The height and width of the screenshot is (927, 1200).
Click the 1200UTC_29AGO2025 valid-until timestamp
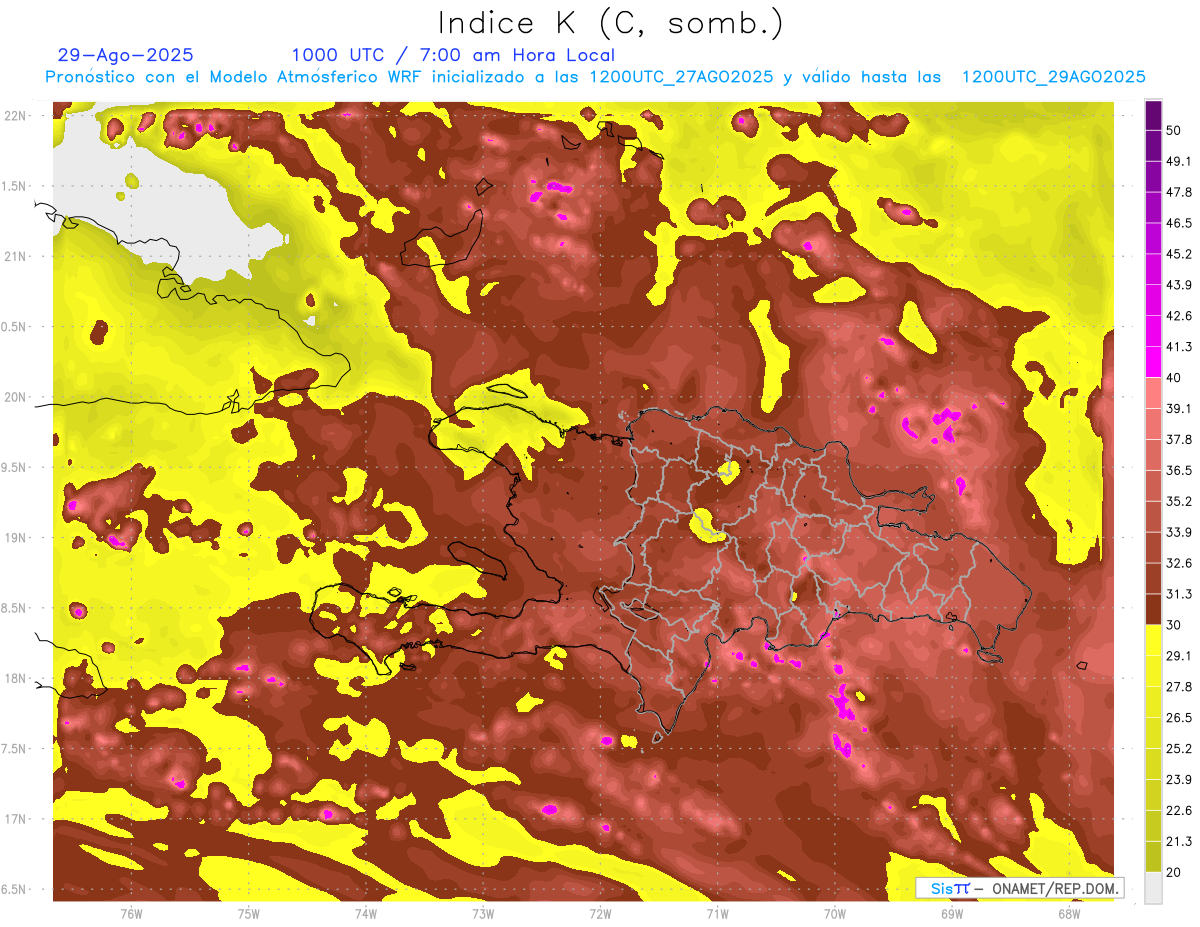click(1053, 77)
